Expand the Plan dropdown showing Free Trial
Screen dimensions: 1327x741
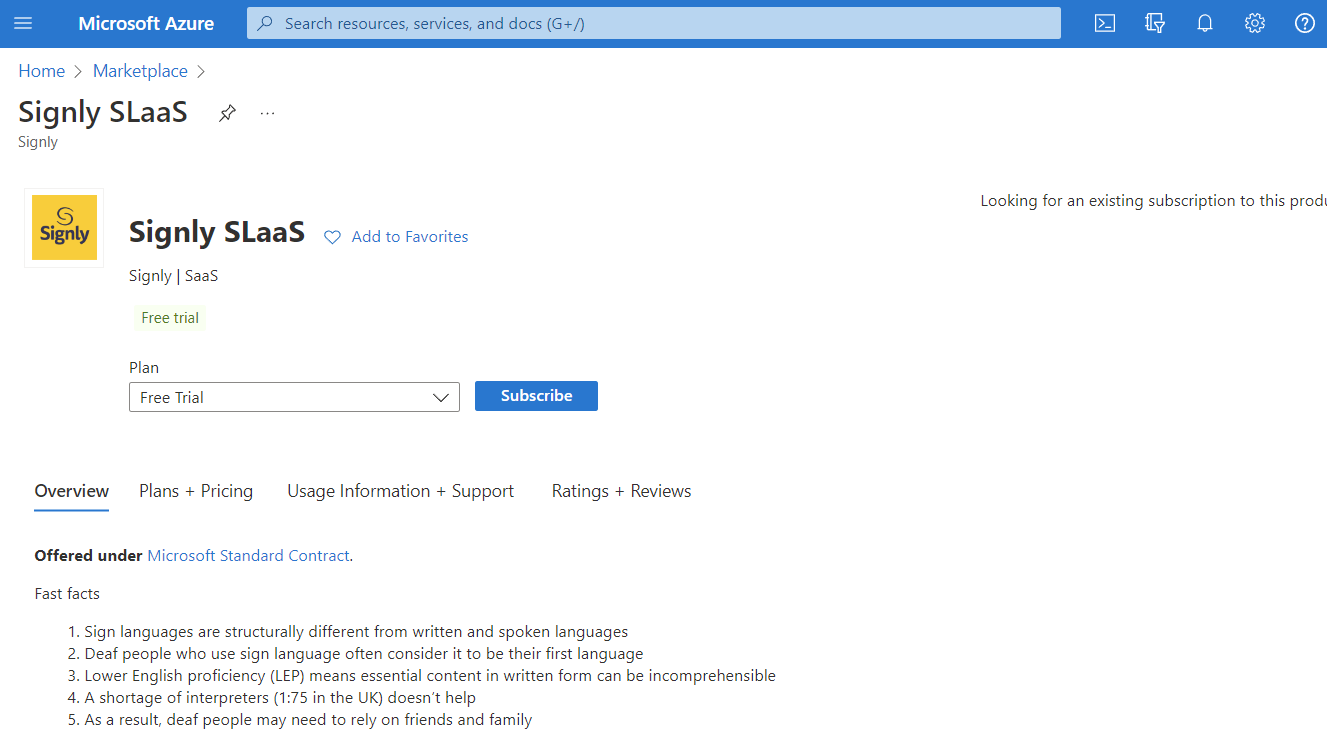pyautogui.click(x=294, y=397)
